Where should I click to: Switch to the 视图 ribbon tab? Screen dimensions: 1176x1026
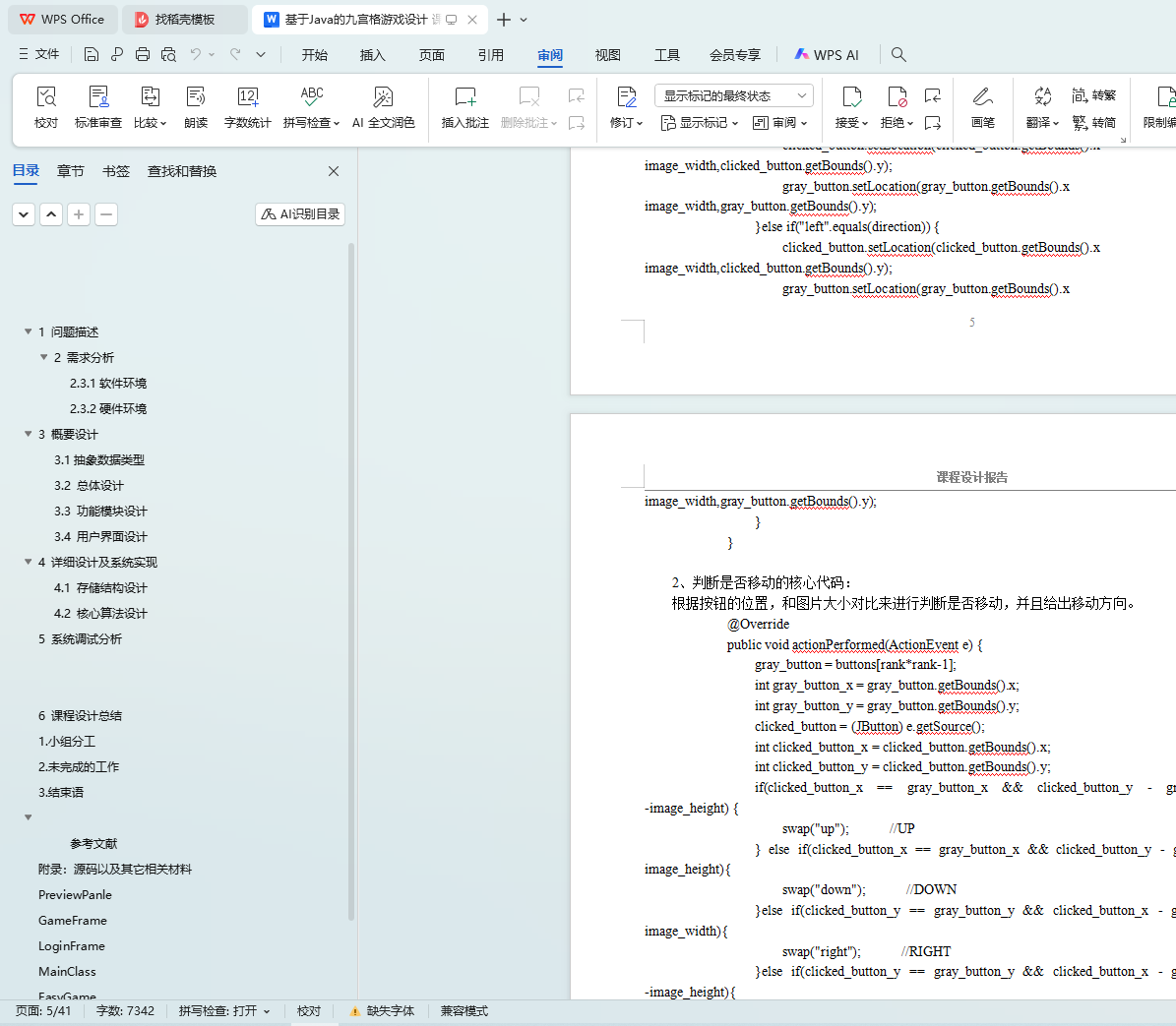click(607, 55)
